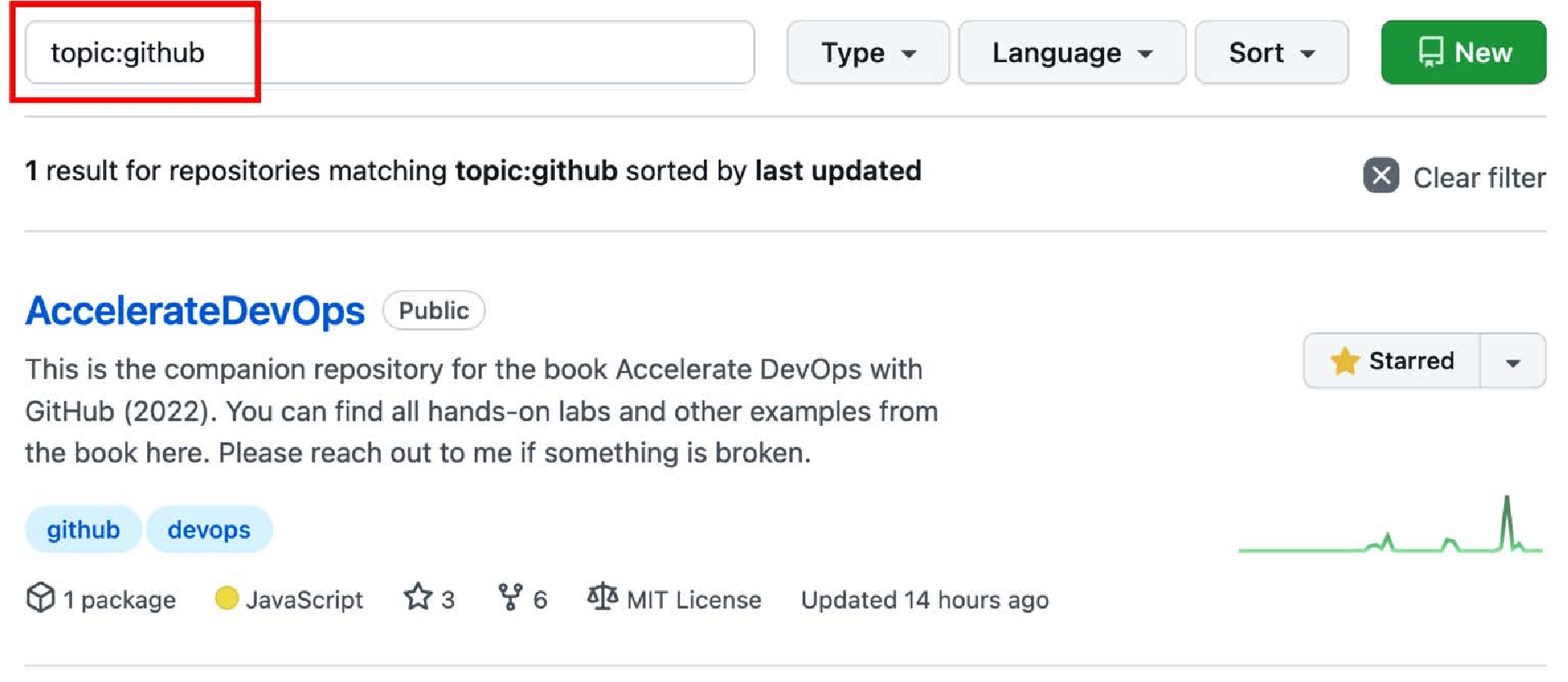The width and height of the screenshot is (1568, 682).
Task: Expand the star lists dropdown arrow
Action: tap(1512, 361)
